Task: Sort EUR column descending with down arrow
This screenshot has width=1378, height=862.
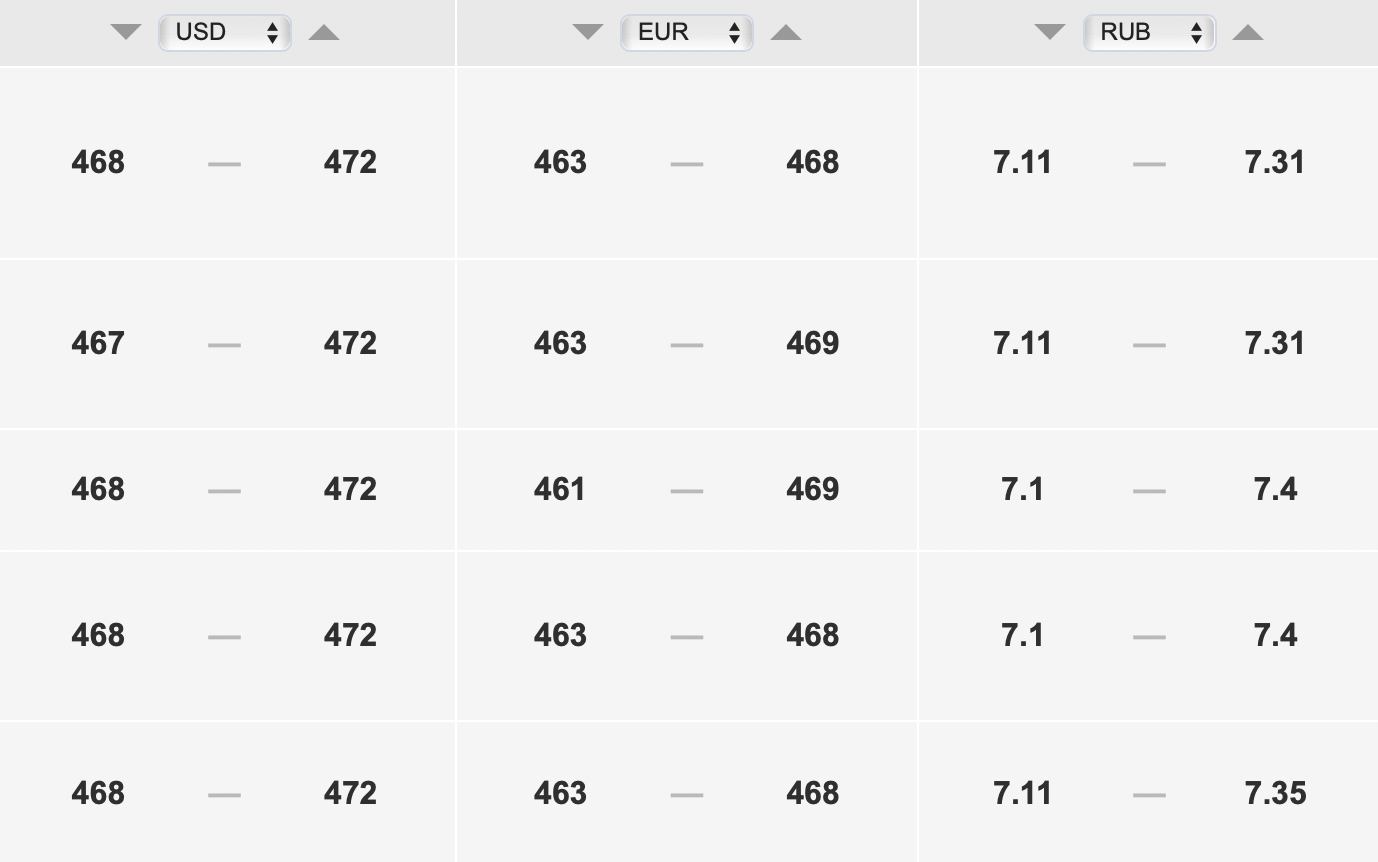Action: [x=588, y=32]
